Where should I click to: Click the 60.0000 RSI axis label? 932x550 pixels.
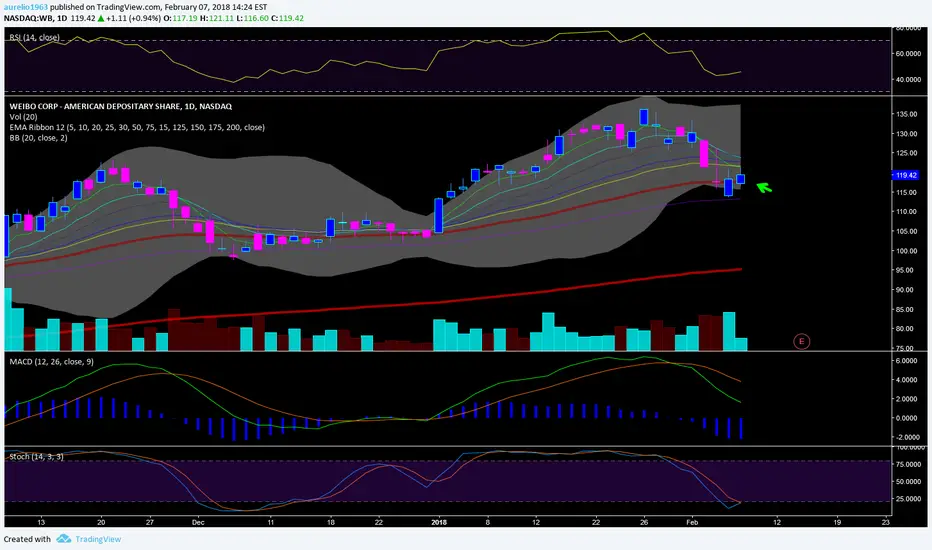coord(908,54)
